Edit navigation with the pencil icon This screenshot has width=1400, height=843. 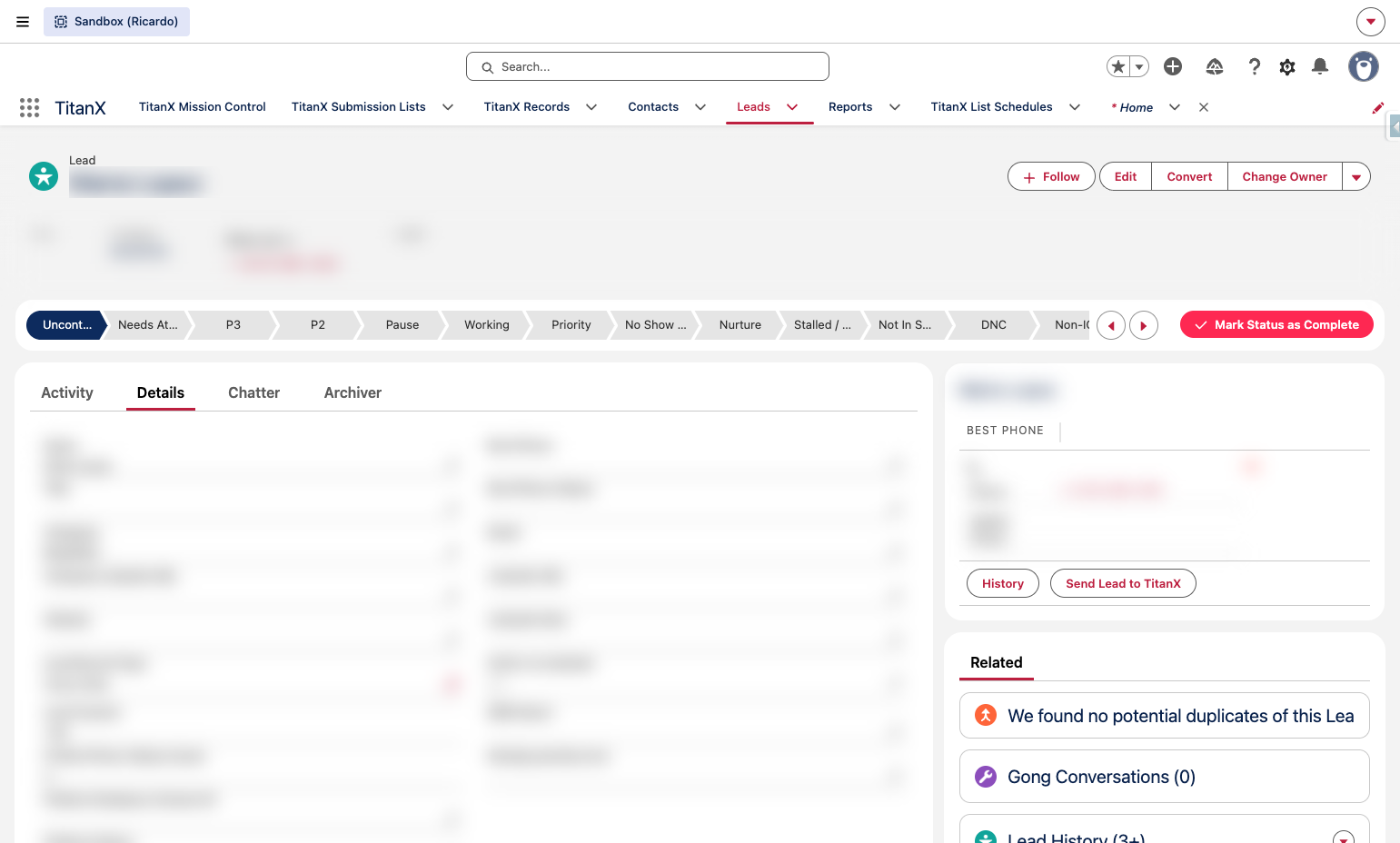[x=1378, y=107]
